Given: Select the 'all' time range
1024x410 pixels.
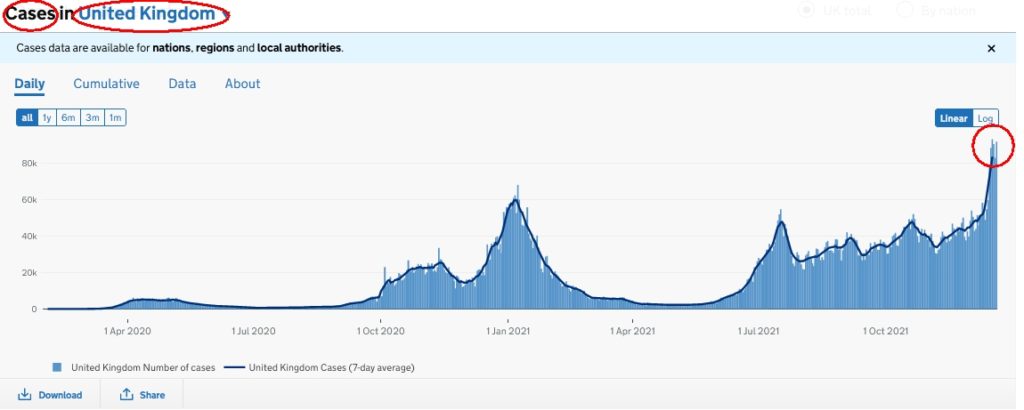Looking at the screenshot, I should (x=27, y=118).
